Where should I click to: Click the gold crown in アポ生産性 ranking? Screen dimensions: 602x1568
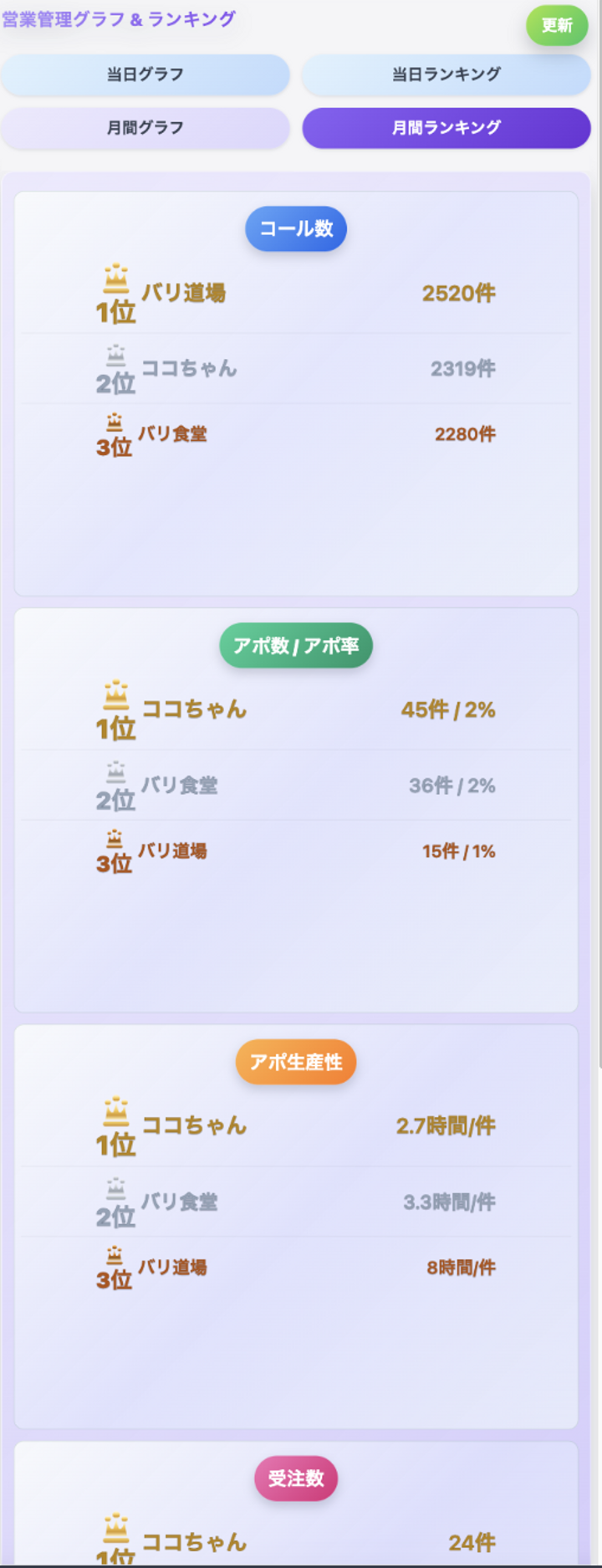click(115, 1112)
